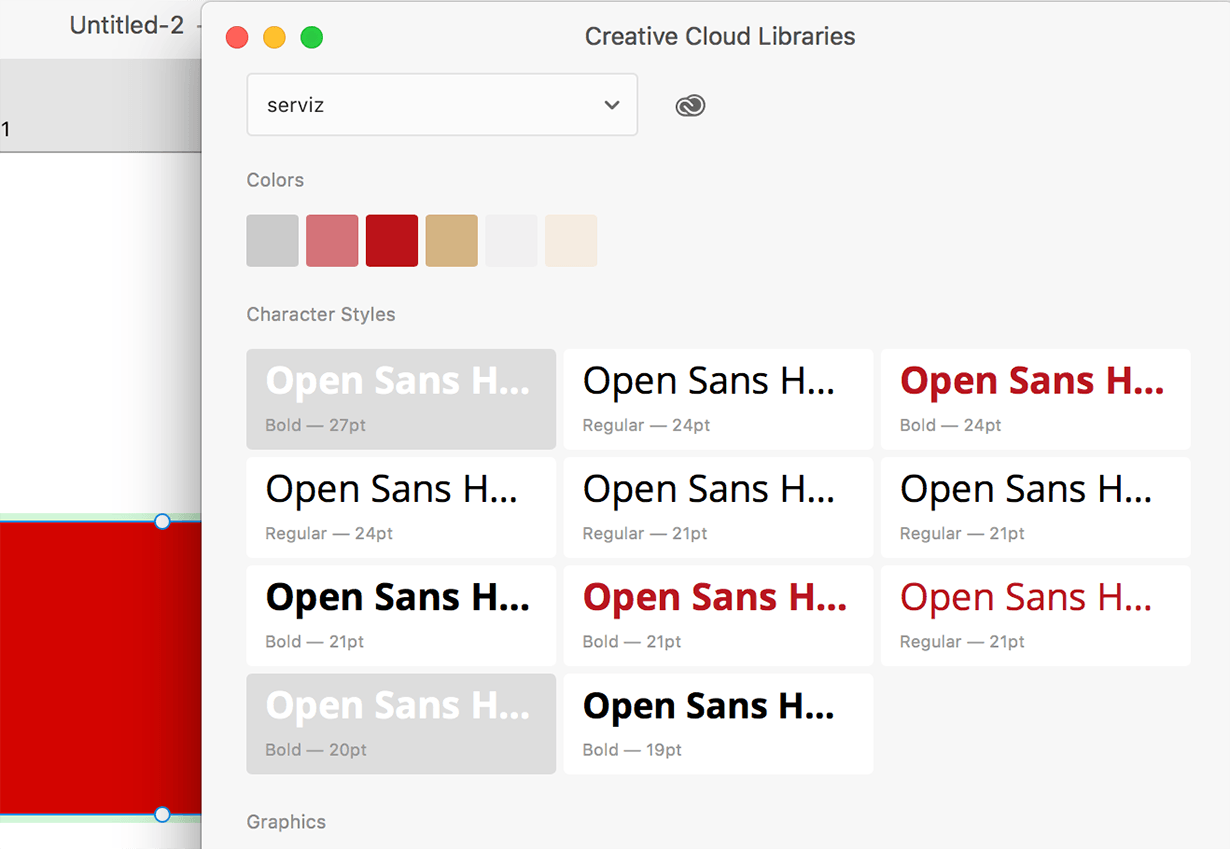Apply the white Bold 20pt character style
1230x849 pixels.
click(401, 724)
